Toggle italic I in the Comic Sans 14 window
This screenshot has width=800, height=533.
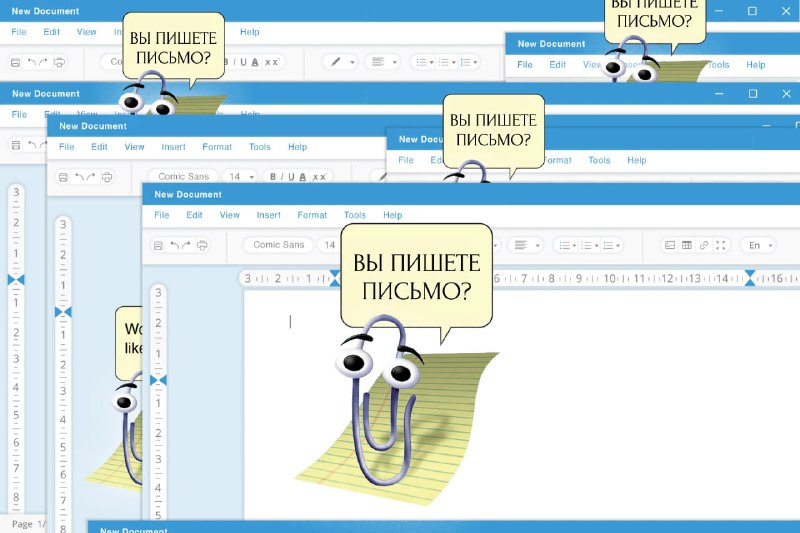tap(282, 177)
